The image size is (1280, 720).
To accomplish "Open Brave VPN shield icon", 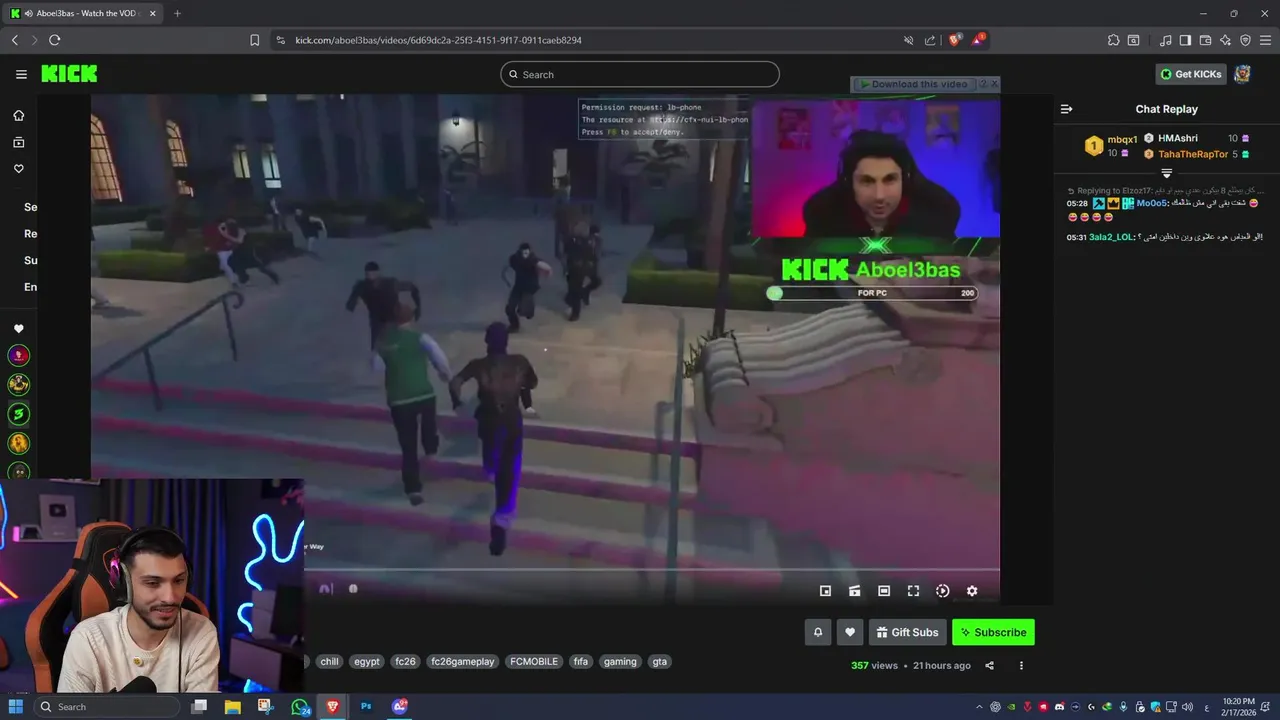I will [x=1245, y=40].
